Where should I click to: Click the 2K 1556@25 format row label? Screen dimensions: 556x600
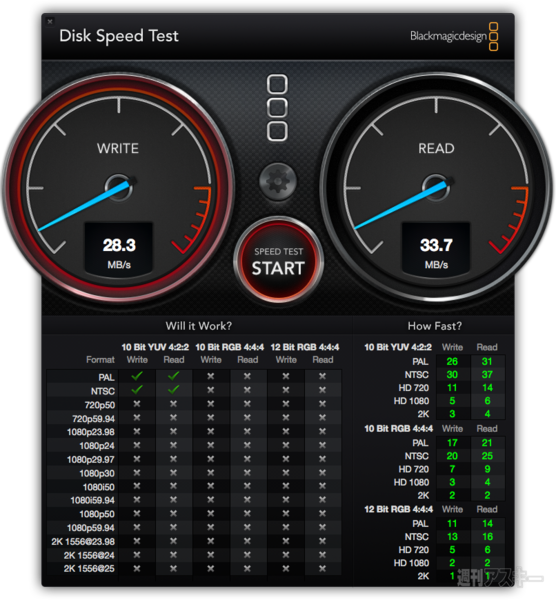click(x=89, y=569)
